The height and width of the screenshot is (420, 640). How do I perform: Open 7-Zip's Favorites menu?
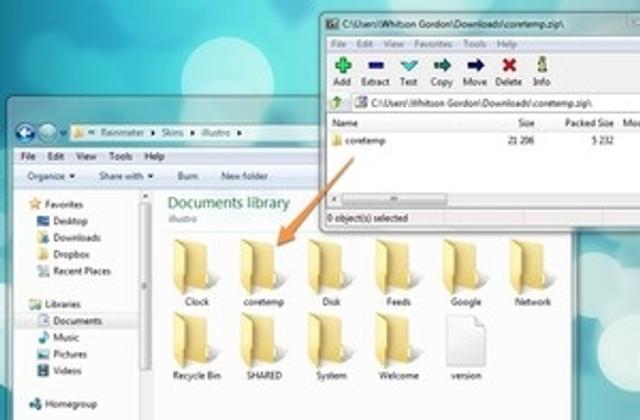point(433,44)
